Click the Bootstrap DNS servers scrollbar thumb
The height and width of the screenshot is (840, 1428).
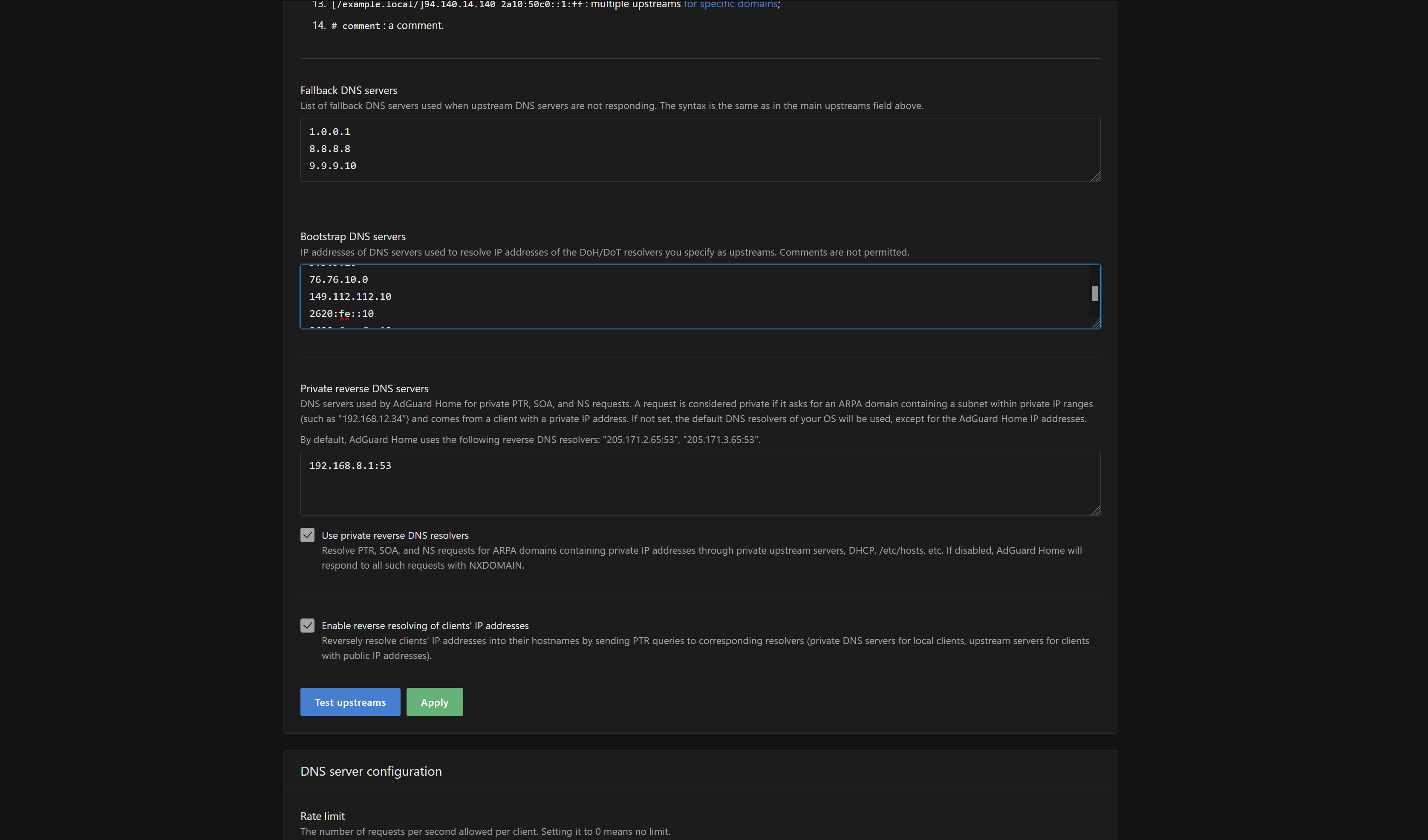pyautogui.click(x=1094, y=293)
